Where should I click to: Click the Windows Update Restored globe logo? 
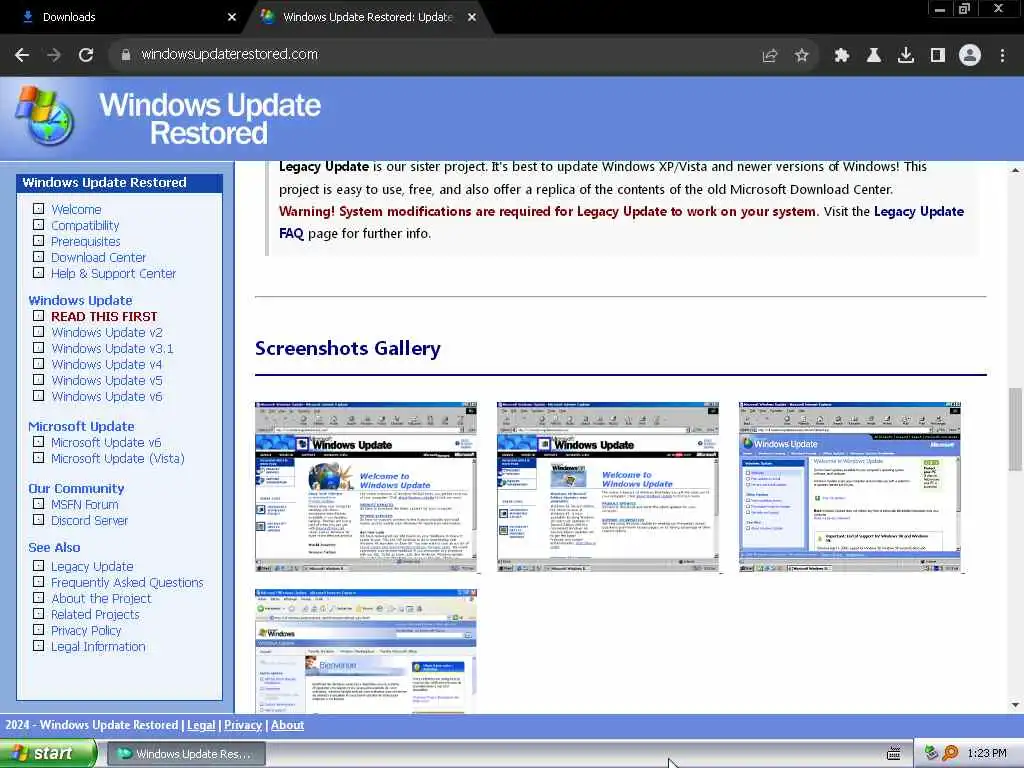tap(45, 116)
